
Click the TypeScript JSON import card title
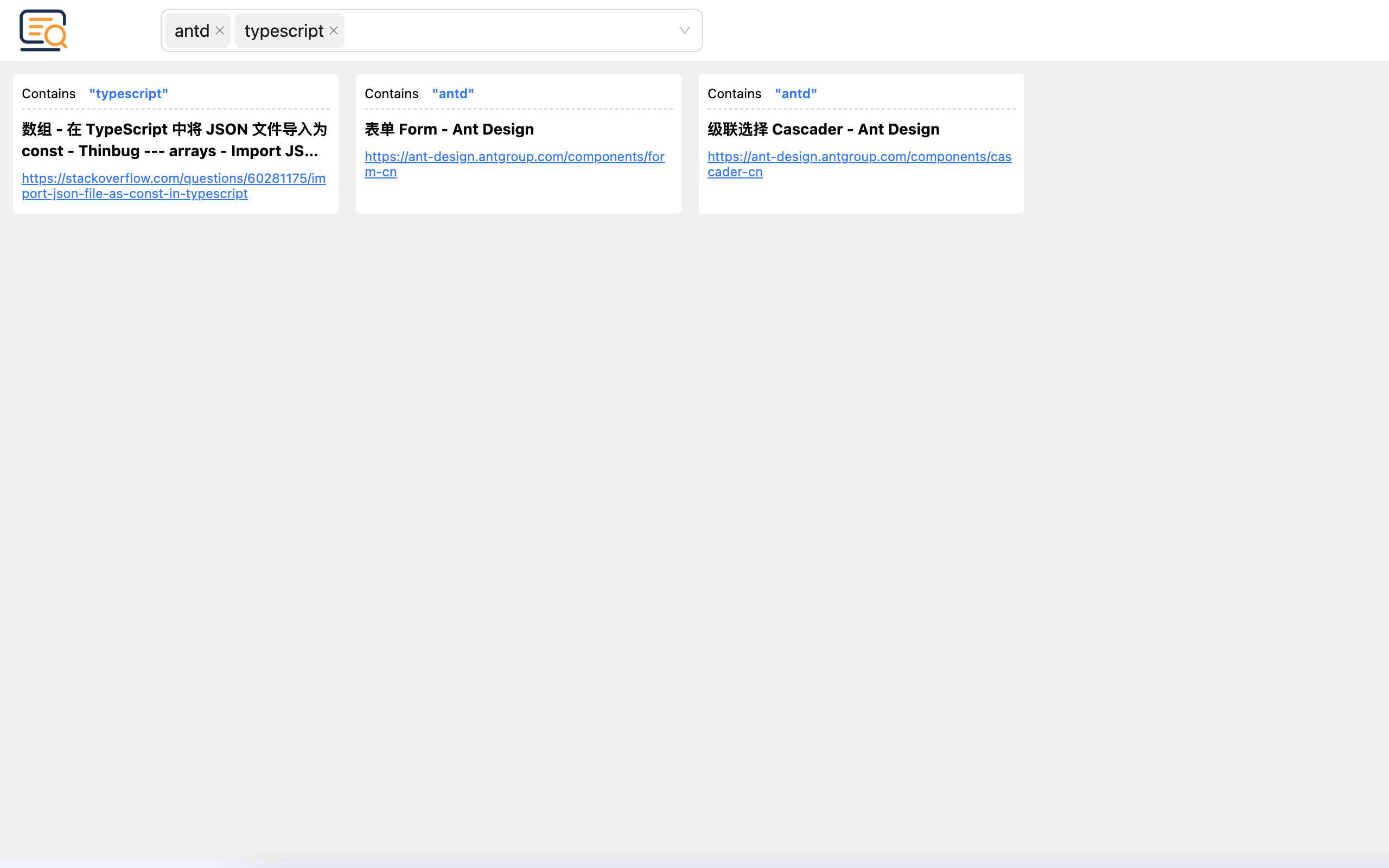(x=175, y=139)
